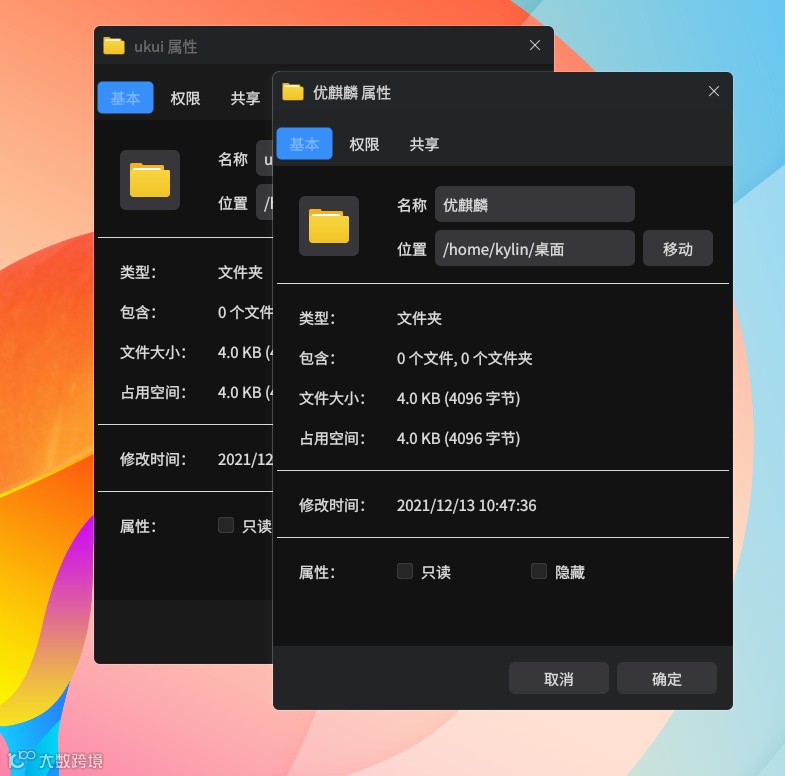The height and width of the screenshot is (776, 785).
Task: Click the 名称 field containing 优麒麟
Action: (x=535, y=204)
